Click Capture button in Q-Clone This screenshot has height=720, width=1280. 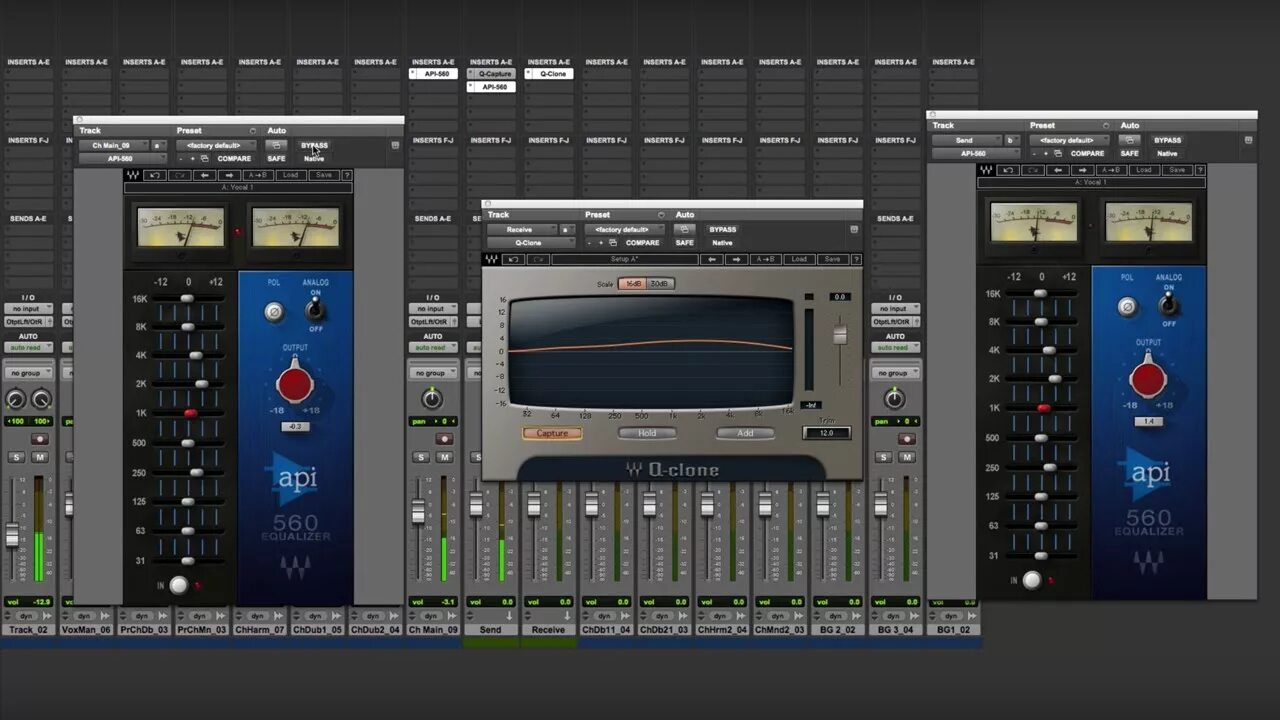552,433
